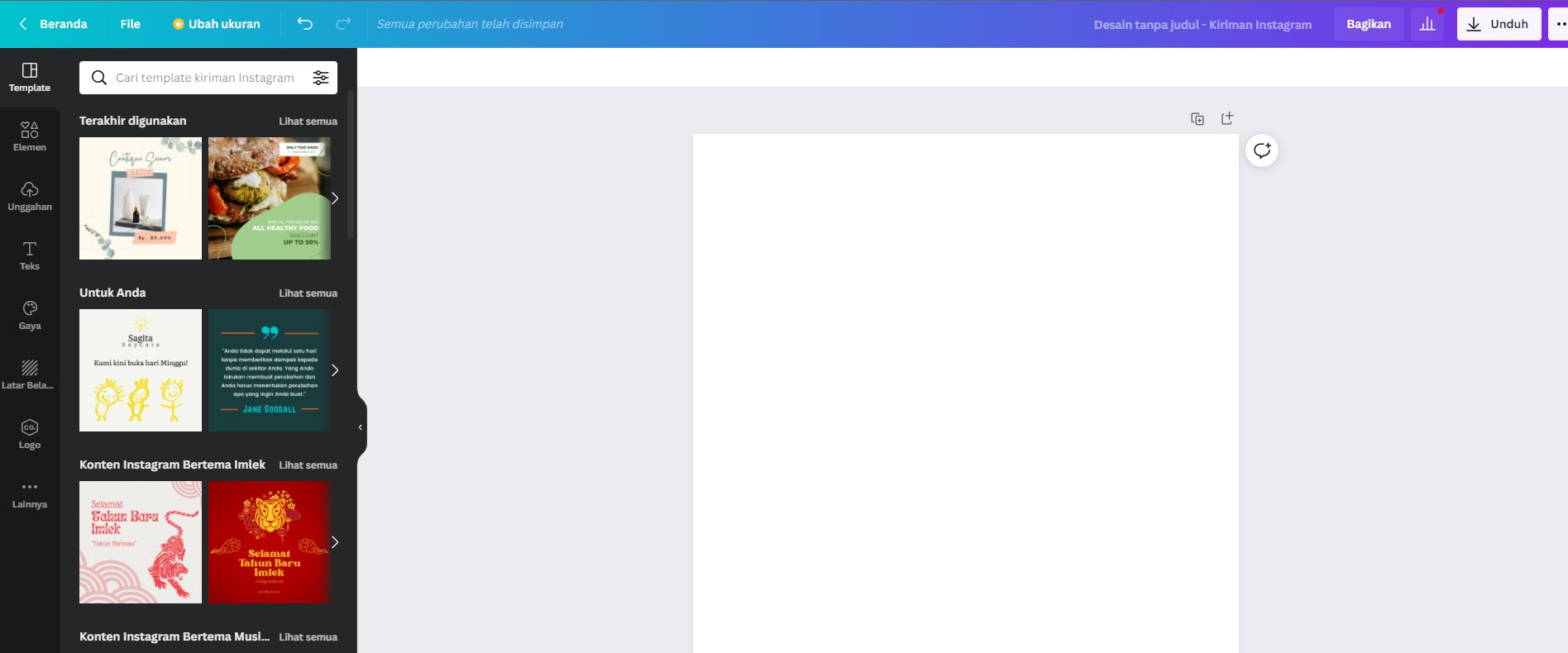Screen dimensions: 1568x653
Task: Open the File menu
Action: coord(131,24)
